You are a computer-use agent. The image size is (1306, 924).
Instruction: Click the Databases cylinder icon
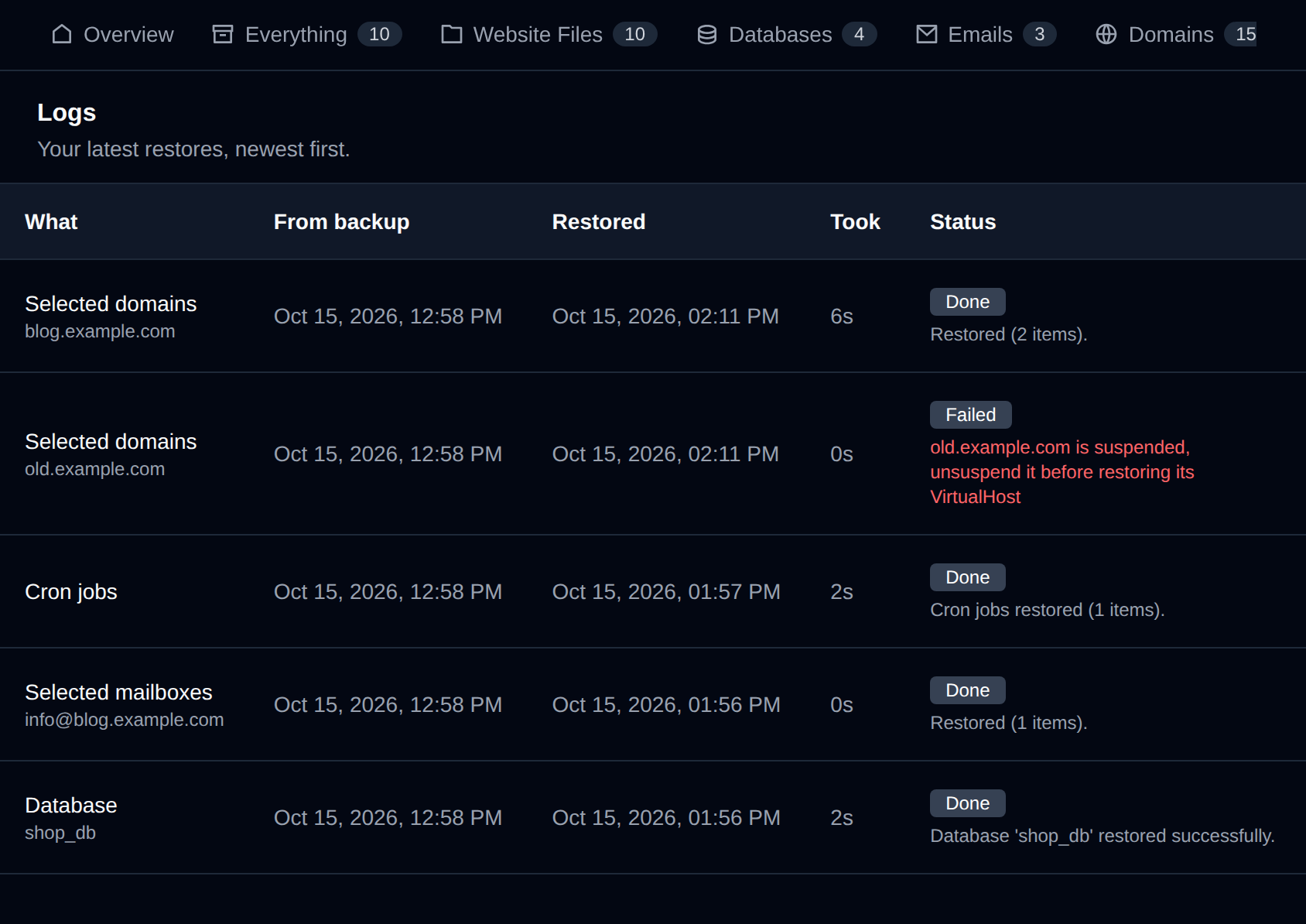(x=707, y=34)
